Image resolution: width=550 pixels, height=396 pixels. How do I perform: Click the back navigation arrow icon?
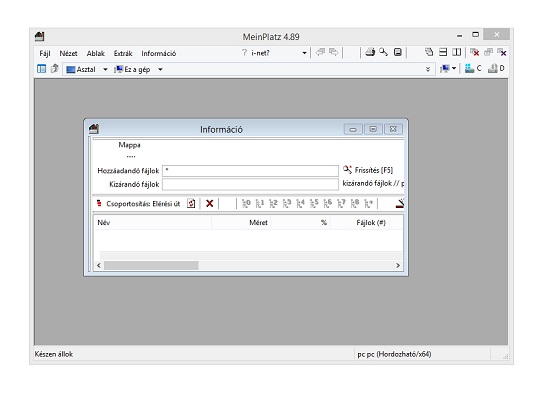pyautogui.click(x=320, y=53)
